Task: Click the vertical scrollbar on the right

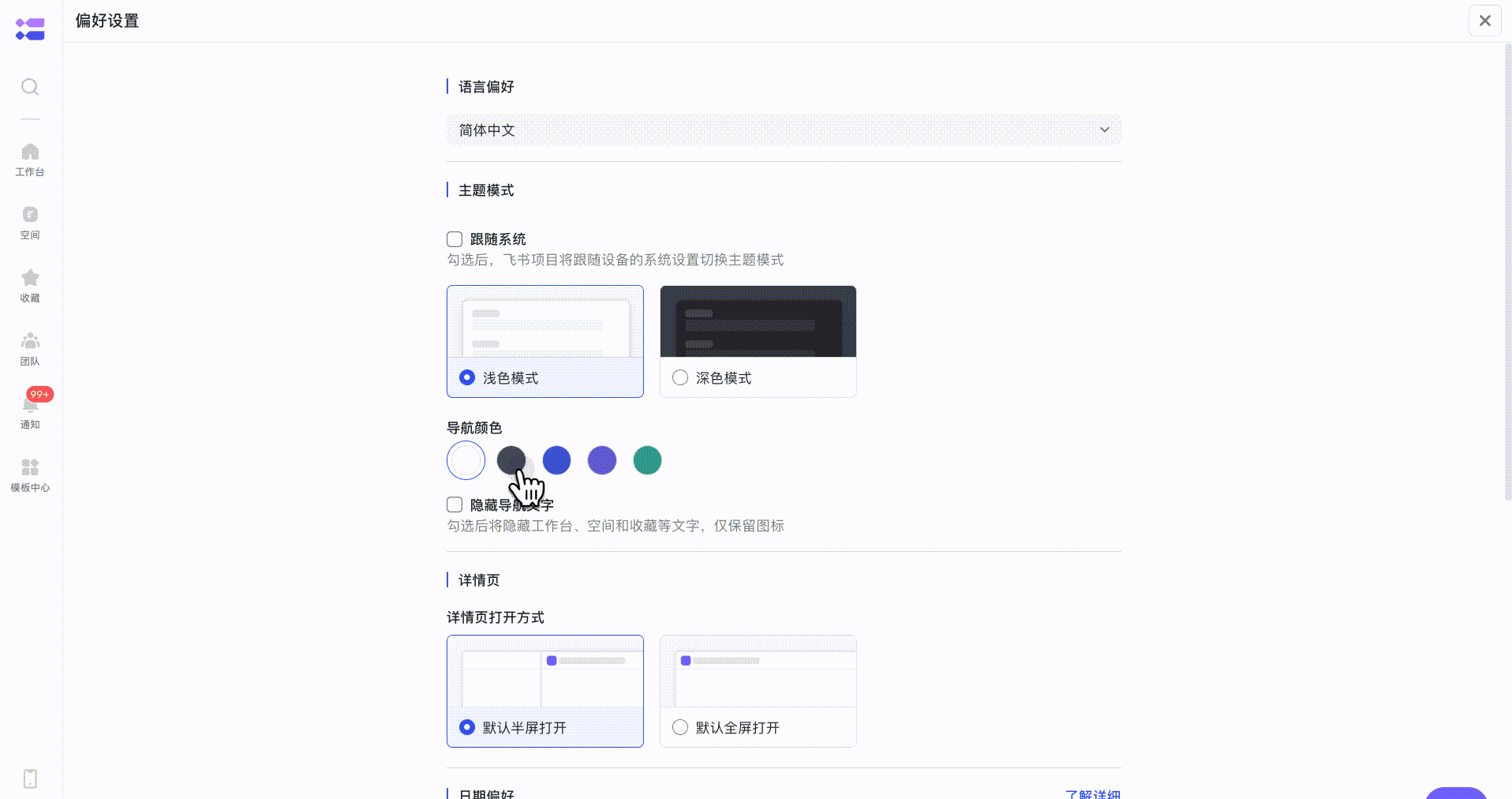Action: pyautogui.click(x=1507, y=272)
